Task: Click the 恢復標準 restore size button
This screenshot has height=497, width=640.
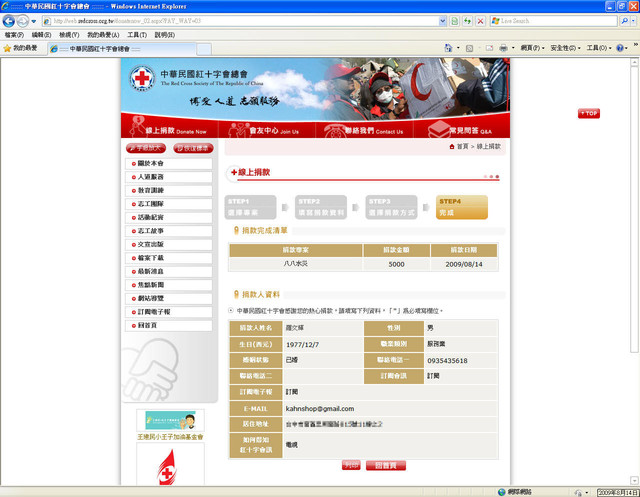Action: coord(193,148)
